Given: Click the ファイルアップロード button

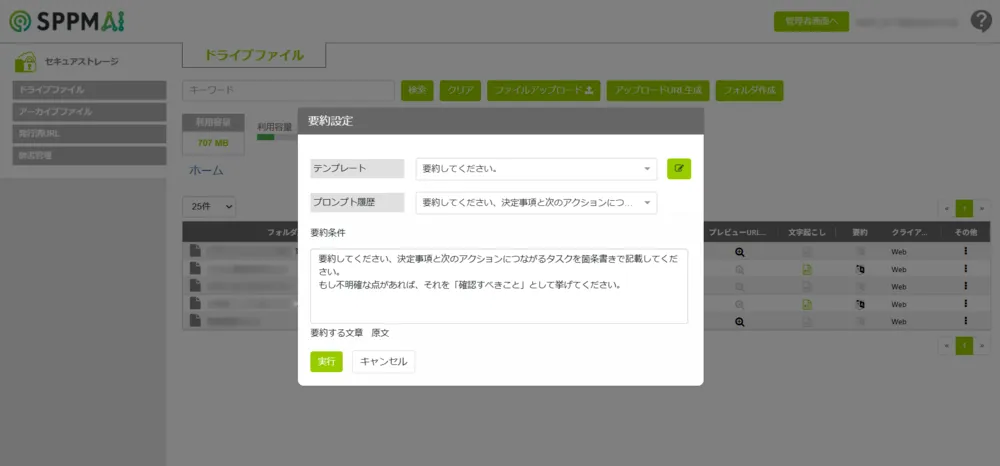Looking at the screenshot, I should (x=544, y=91).
